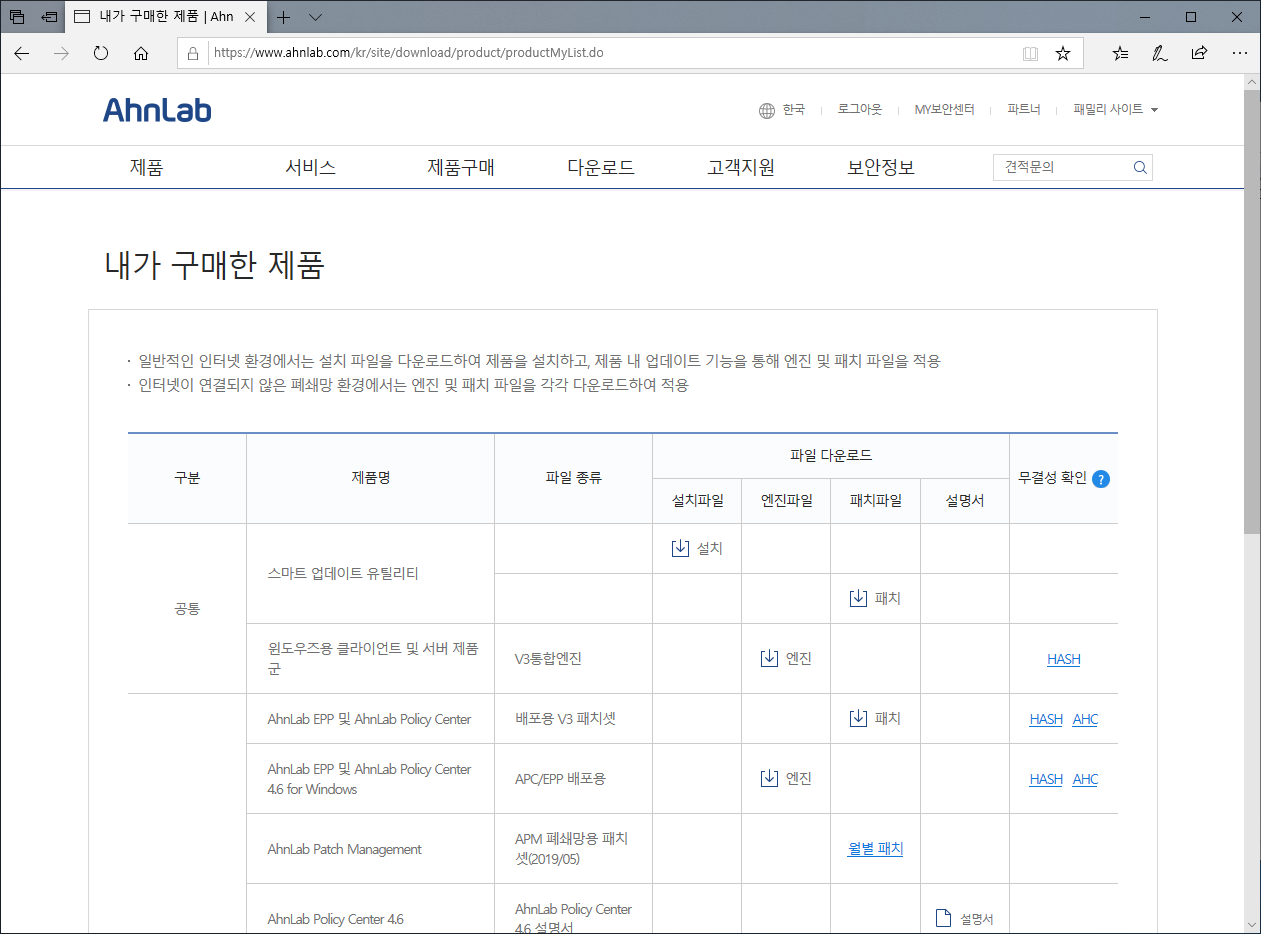The image size is (1261, 934).
Task: Open 월별 패치 link for Patch Management
Action: [875, 849]
